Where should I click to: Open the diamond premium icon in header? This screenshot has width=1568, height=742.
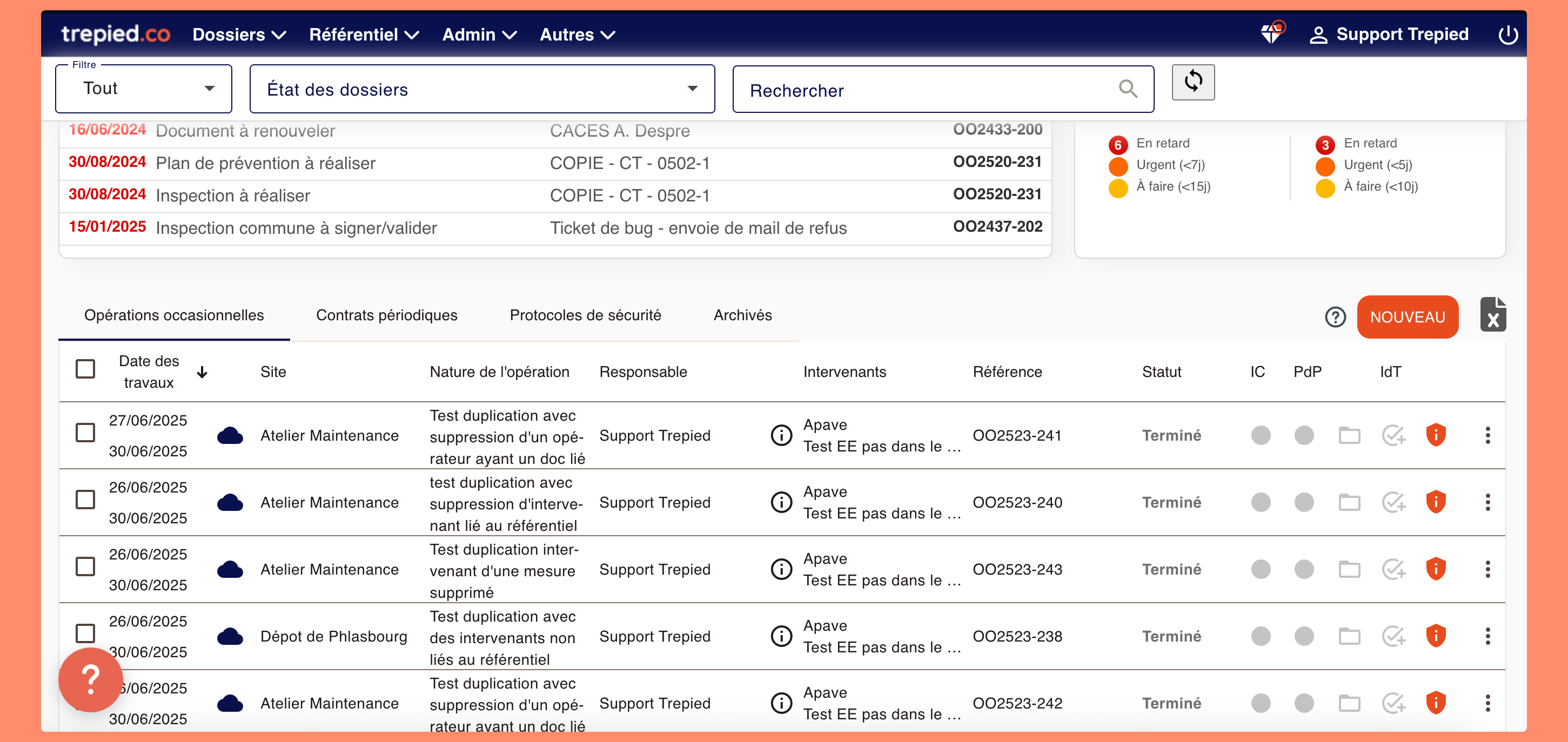coord(1272,33)
